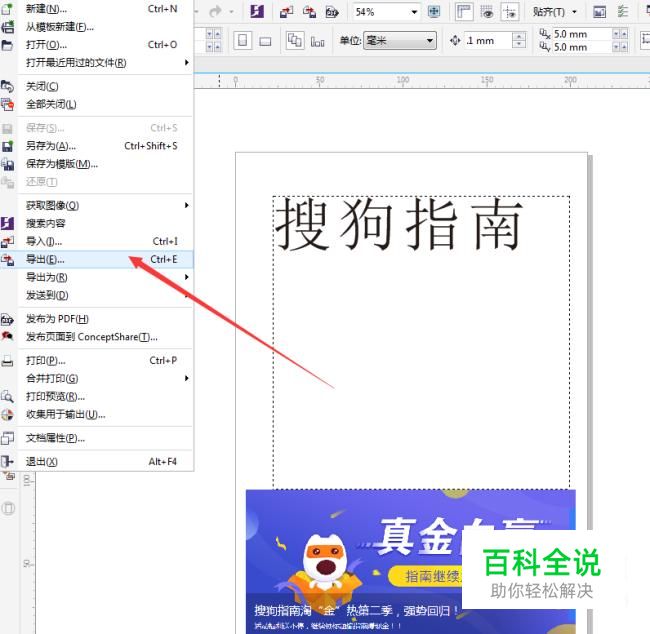Click the redo arrow in toolbar

215,12
